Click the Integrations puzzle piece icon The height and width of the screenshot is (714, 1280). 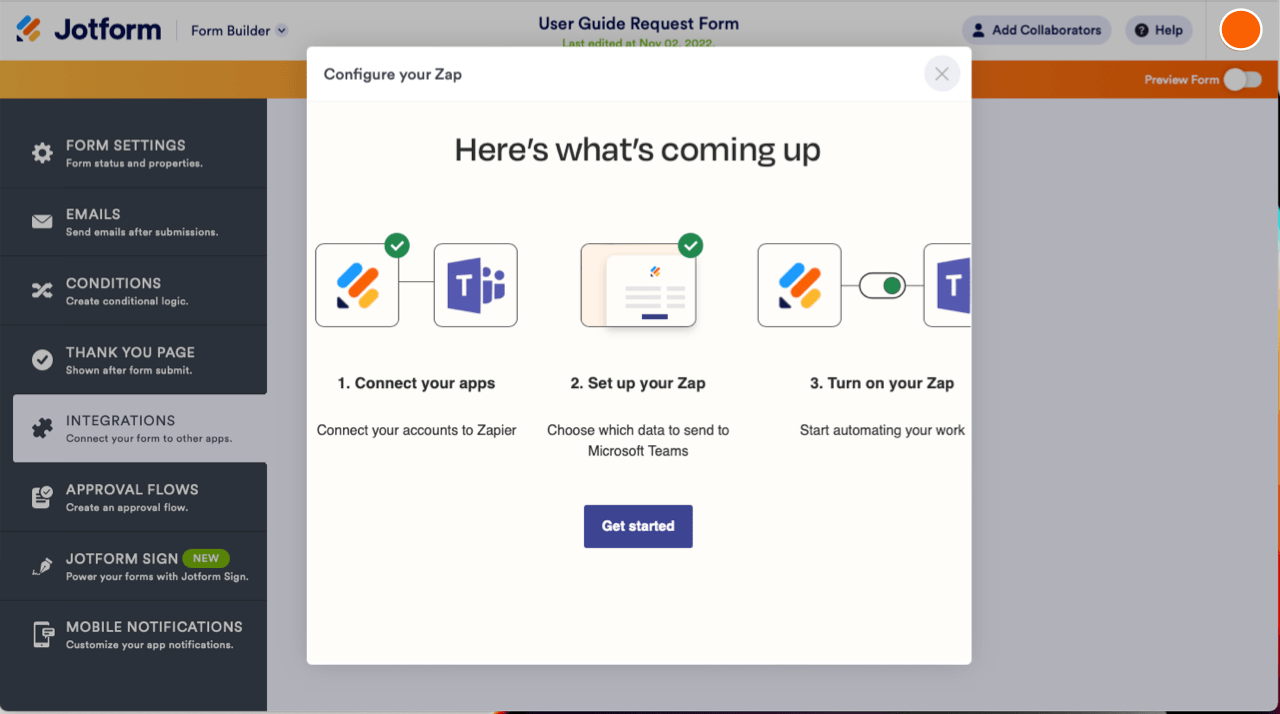pyautogui.click(x=42, y=428)
